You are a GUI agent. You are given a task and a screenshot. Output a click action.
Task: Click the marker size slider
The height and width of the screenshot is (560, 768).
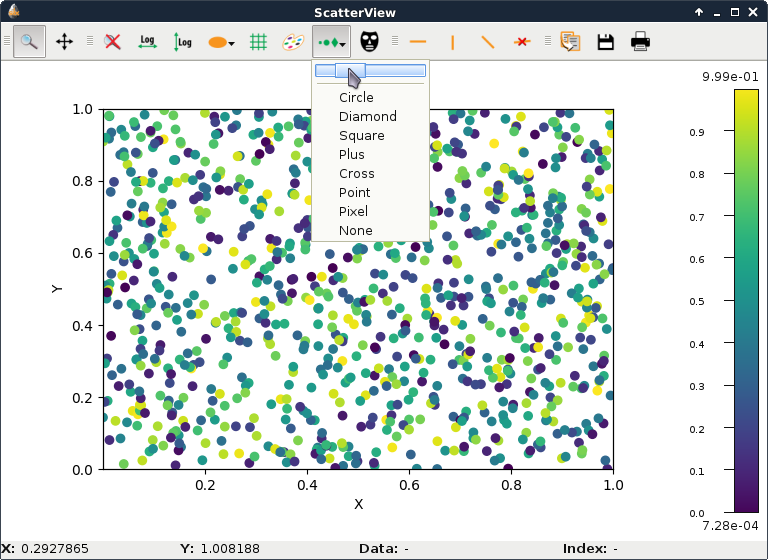370,70
